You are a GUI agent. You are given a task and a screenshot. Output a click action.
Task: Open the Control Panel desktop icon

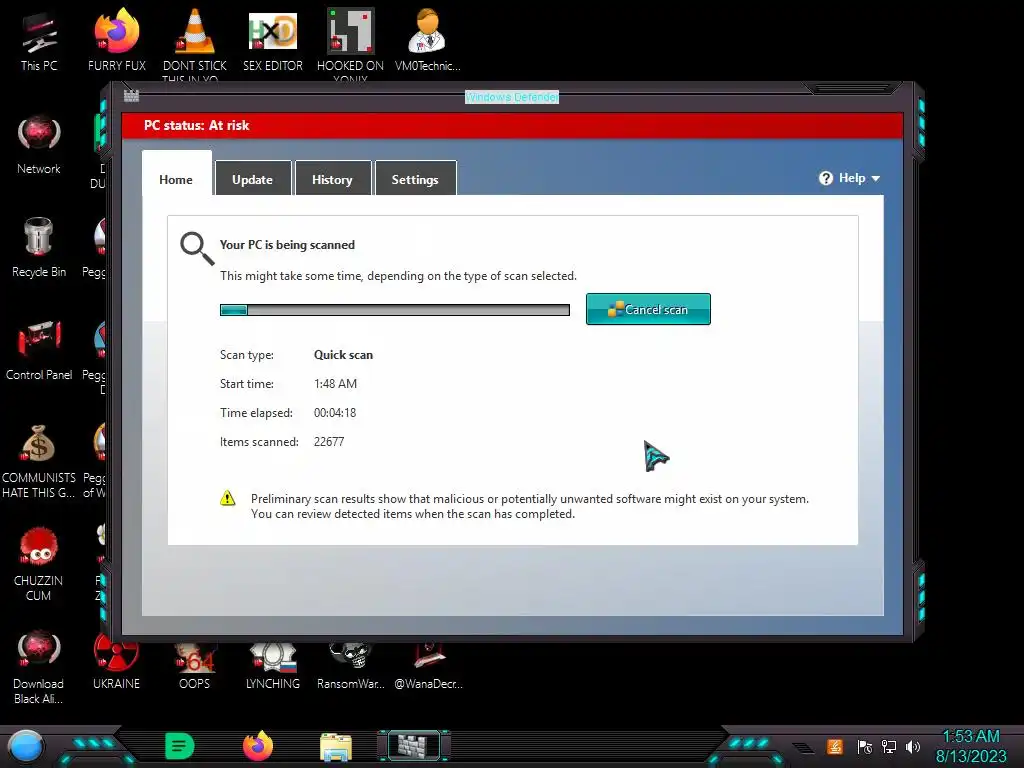point(39,351)
